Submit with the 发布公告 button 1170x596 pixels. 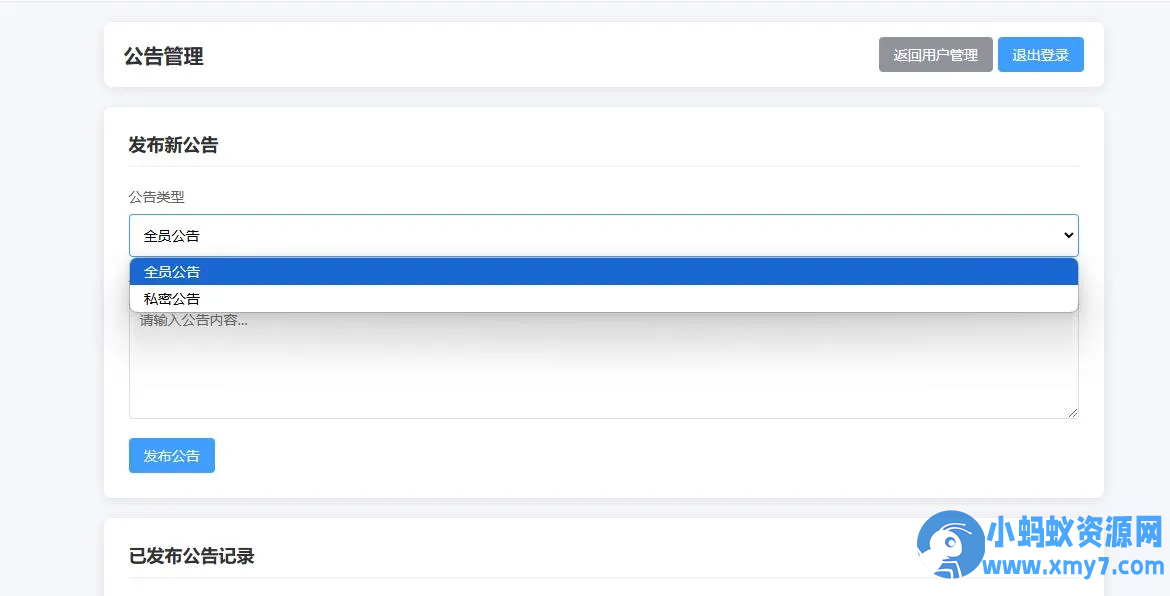171,456
